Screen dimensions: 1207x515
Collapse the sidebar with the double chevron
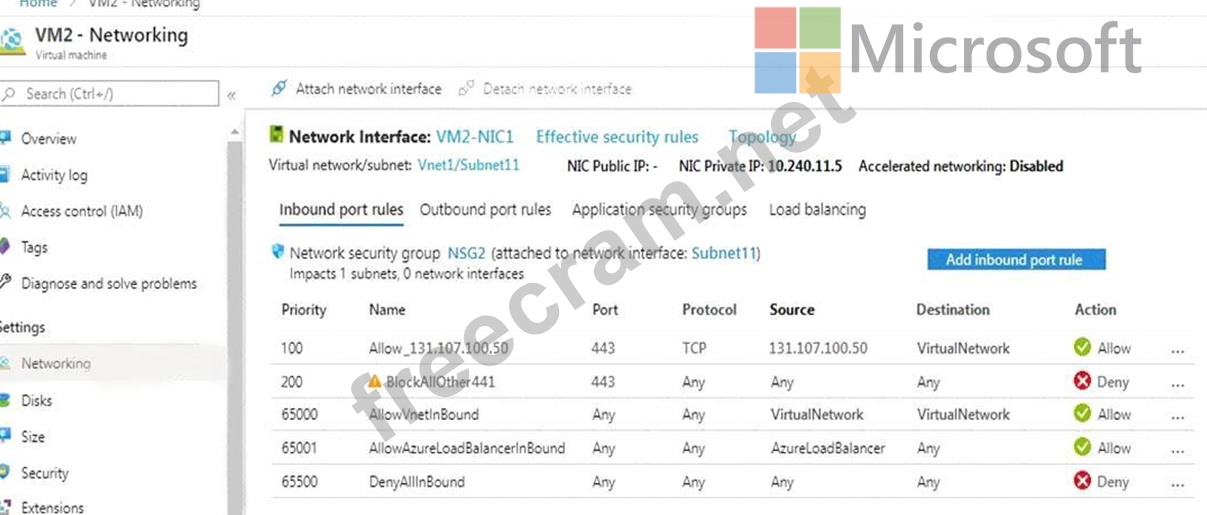point(232,95)
